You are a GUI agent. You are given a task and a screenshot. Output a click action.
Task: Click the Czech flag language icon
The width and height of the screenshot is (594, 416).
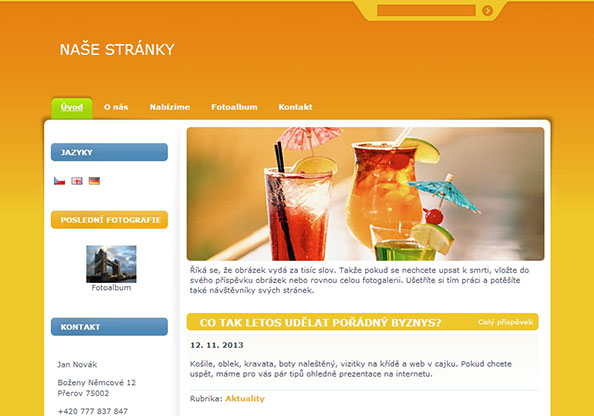pyautogui.click(x=59, y=181)
